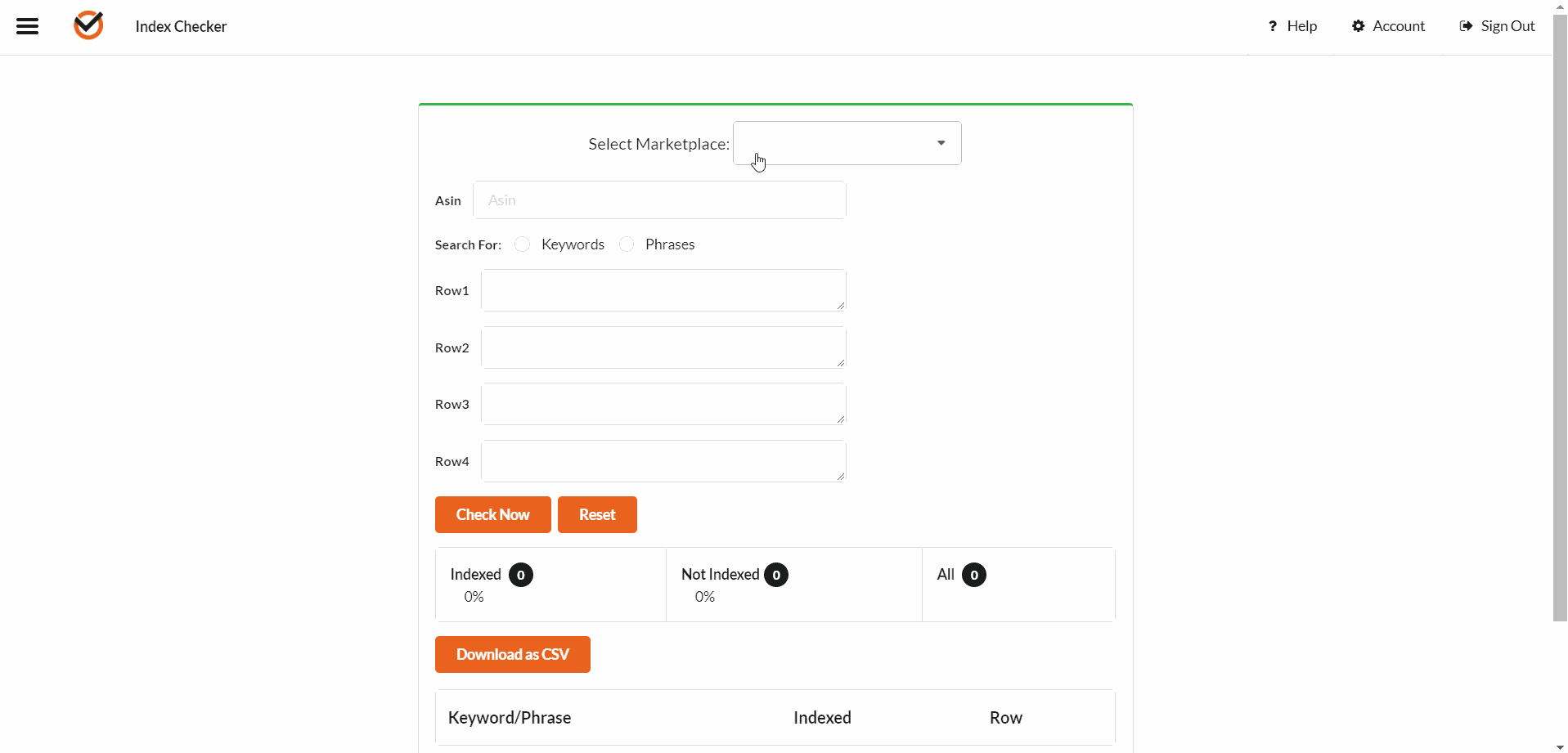Open the Select Marketplace dropdown
This screenshot has width=1568, height=753.
[x=847, y=143]
